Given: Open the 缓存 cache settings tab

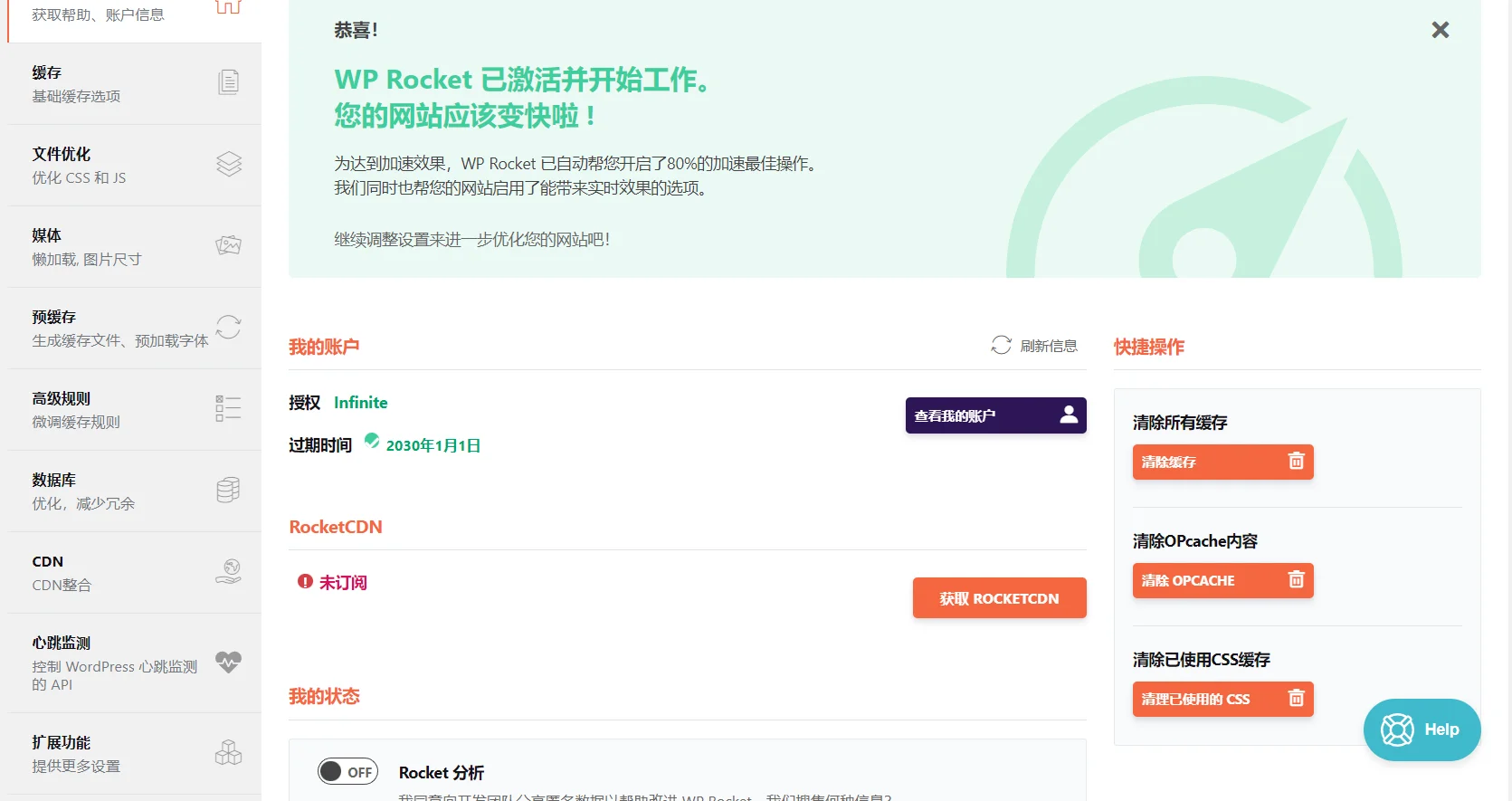Looking at the screenshot, I should tap(134, 84).
